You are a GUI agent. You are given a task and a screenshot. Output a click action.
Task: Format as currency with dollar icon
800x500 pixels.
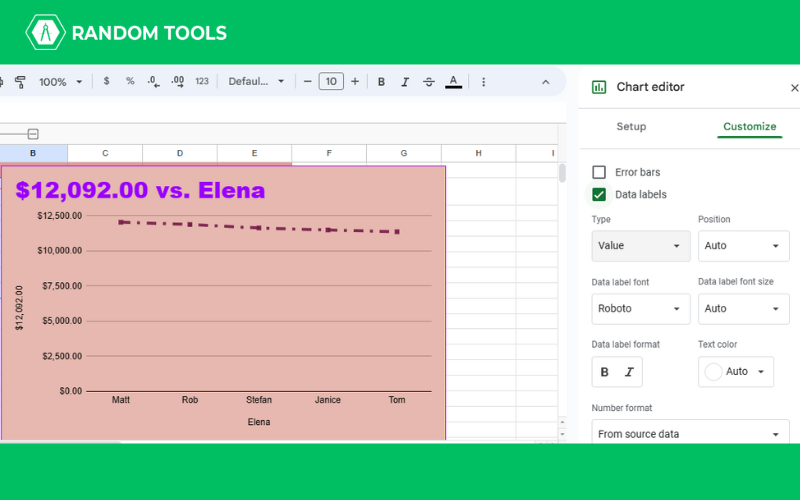[x=106, y=81]
